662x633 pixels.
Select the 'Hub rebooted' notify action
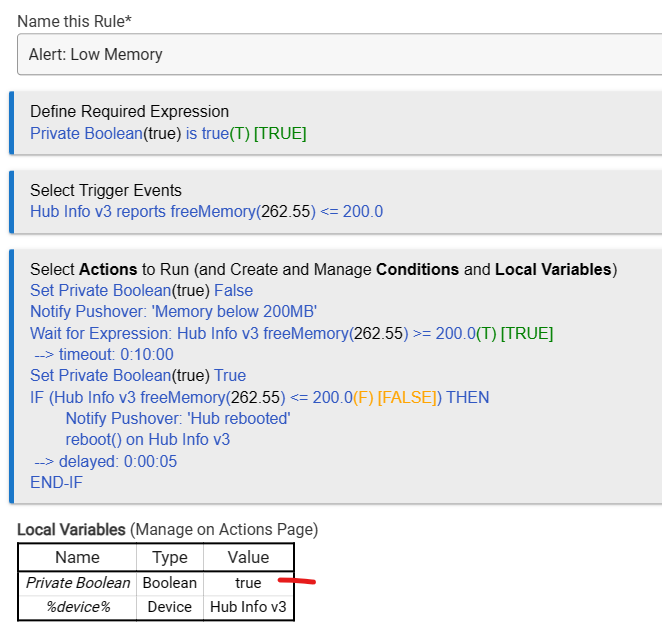coord(177,419)
